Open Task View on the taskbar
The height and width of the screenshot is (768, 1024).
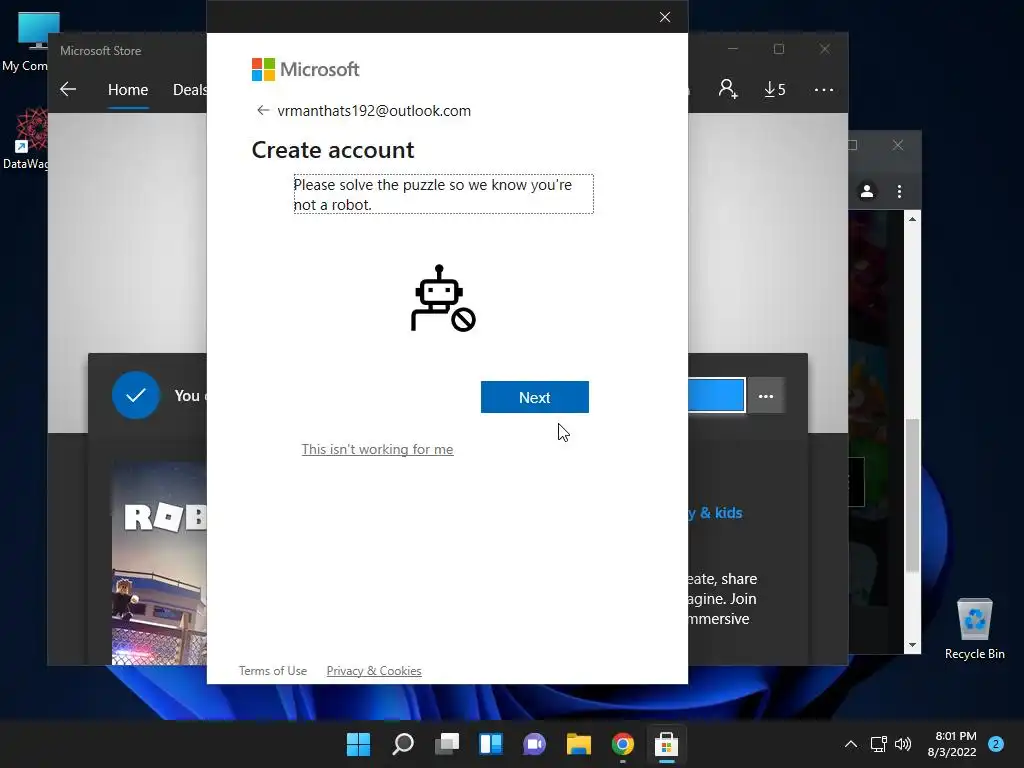click(447, 744)
